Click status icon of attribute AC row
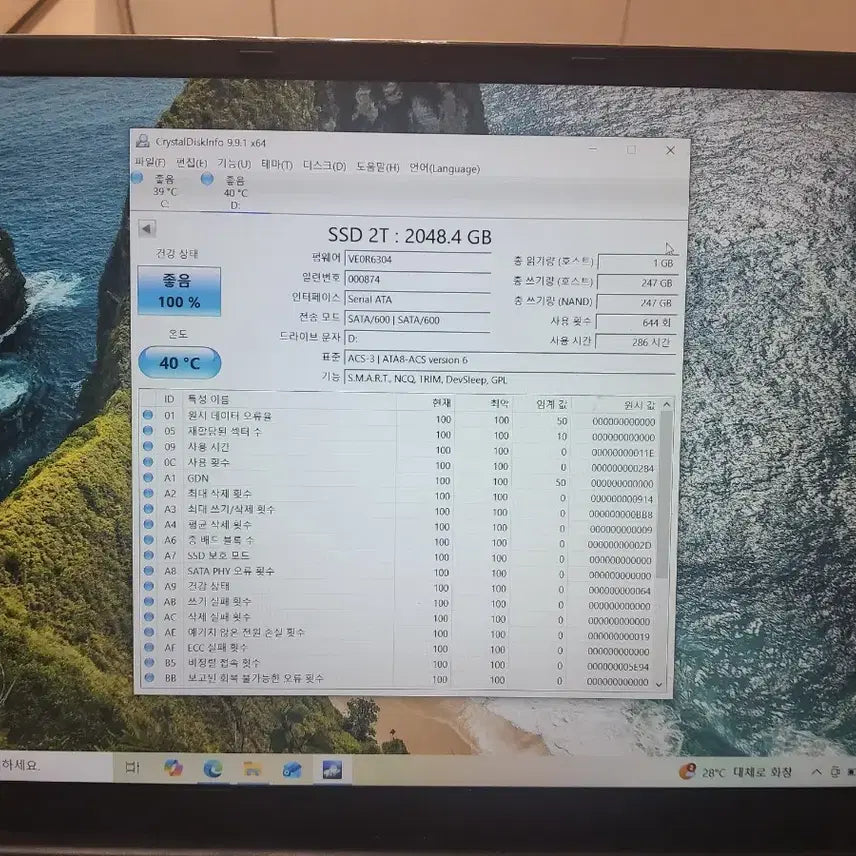This screenshot has height=856, width=856. coord(148,616)
